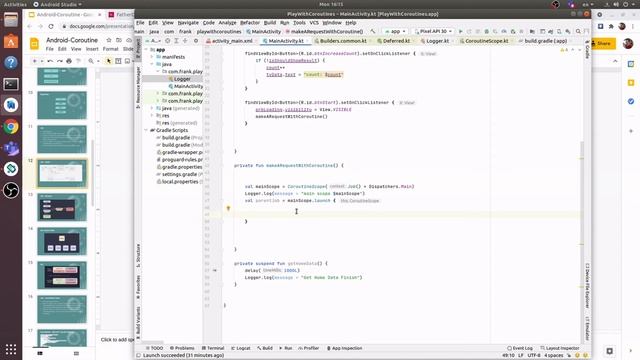Open the Profiler tool window
The width and height of the screenshot is (640, 360).
point(309,348)
